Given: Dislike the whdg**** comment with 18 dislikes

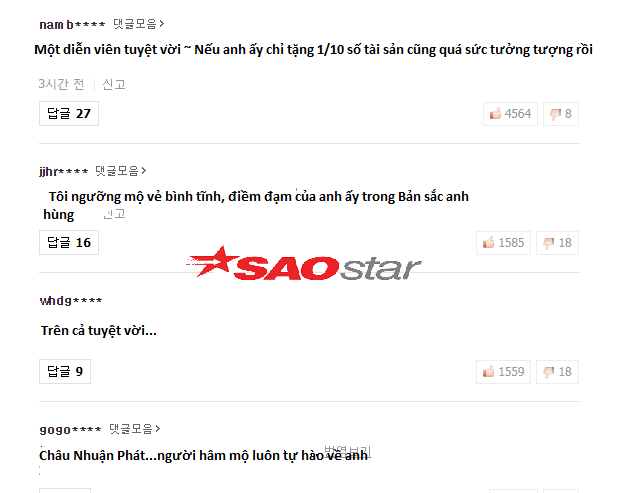Looking at the screenshot, I should click(x=557, y=372).
